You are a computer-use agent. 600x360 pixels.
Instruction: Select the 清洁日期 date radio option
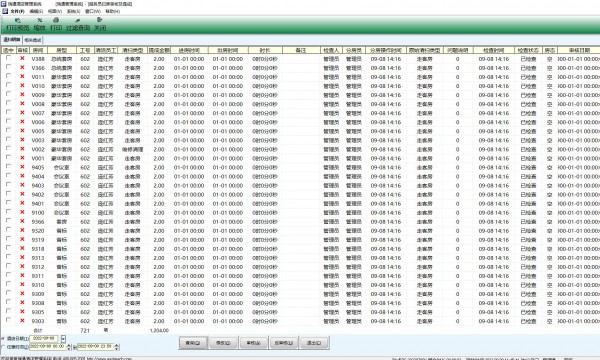tap(3, 339)
